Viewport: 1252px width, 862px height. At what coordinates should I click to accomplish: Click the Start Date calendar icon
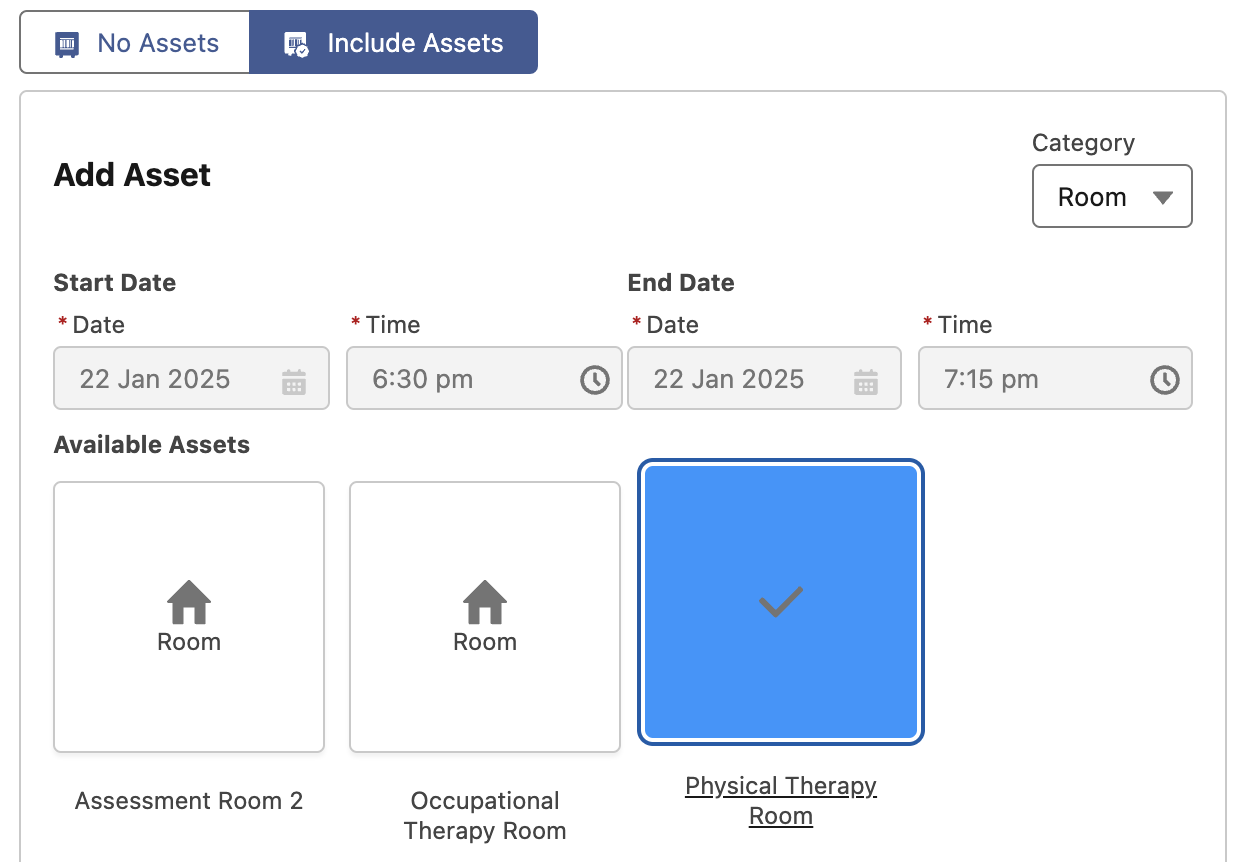click(x=294, y=381)
